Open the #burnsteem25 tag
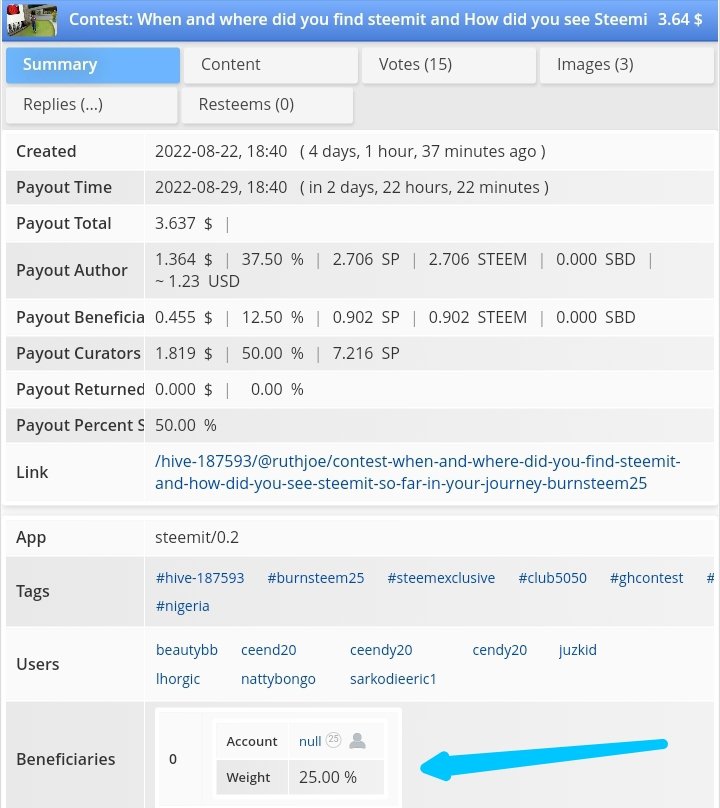Viewport: 720px width, 808px height. [315, 578]
